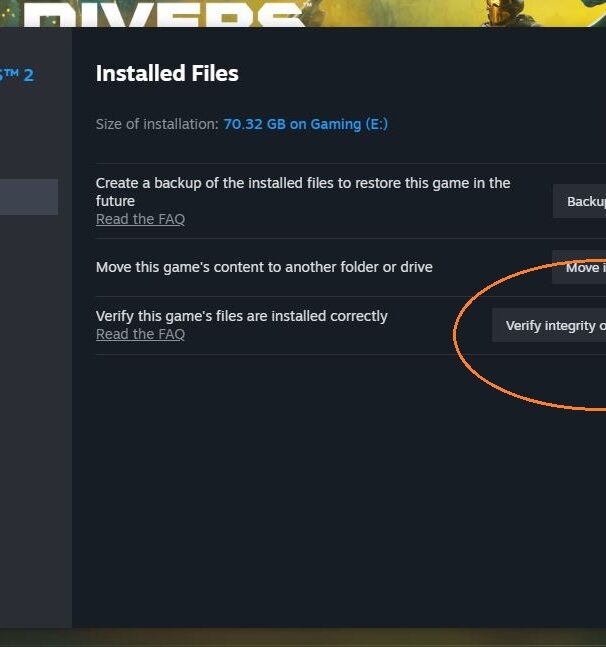Click the Installed Files heading
The image size is (606, 647).
click(167, 73)
